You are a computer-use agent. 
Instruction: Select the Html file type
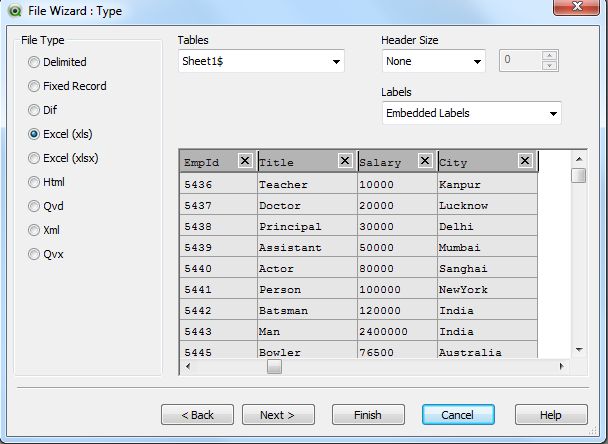47,182
